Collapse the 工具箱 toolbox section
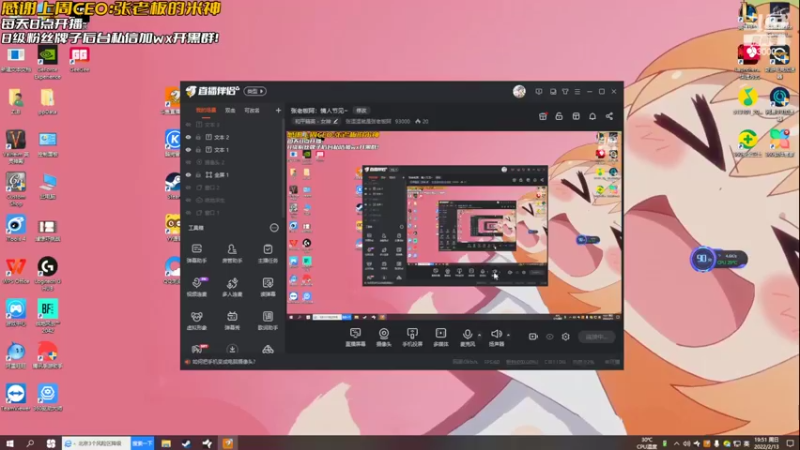 click(x=274, y=228)
